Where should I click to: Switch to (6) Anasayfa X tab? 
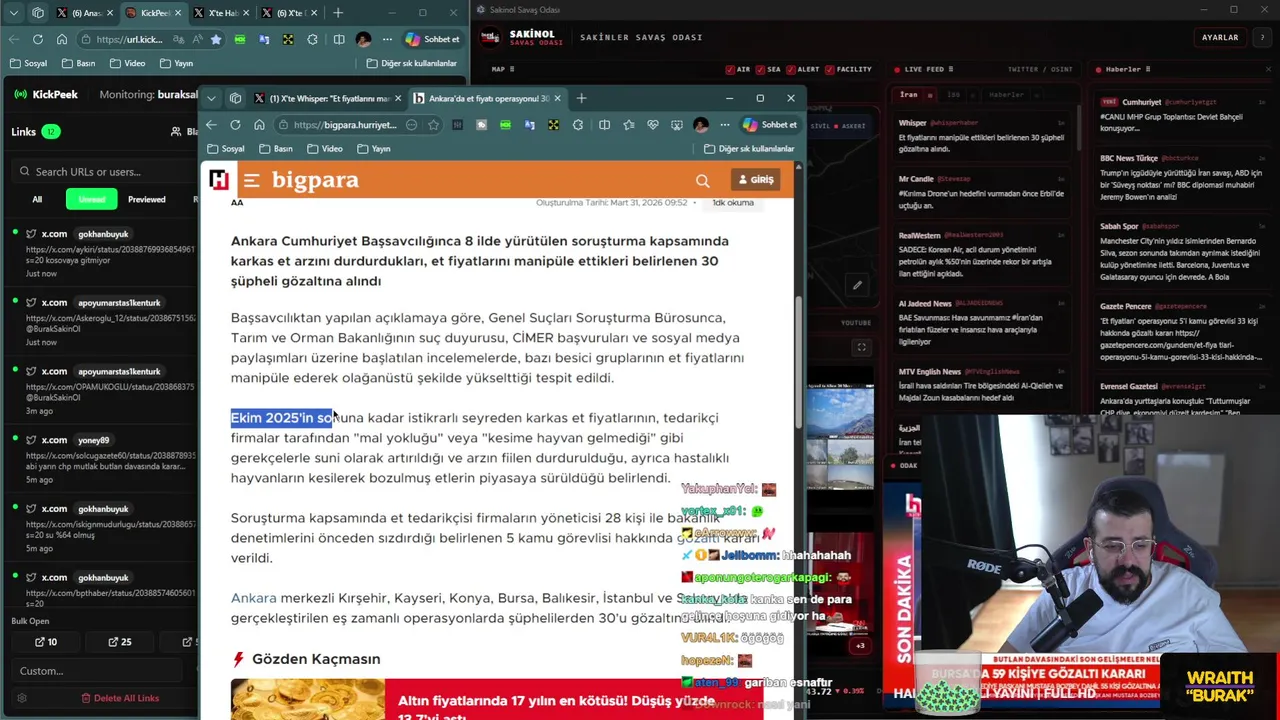tap(85, 13)
